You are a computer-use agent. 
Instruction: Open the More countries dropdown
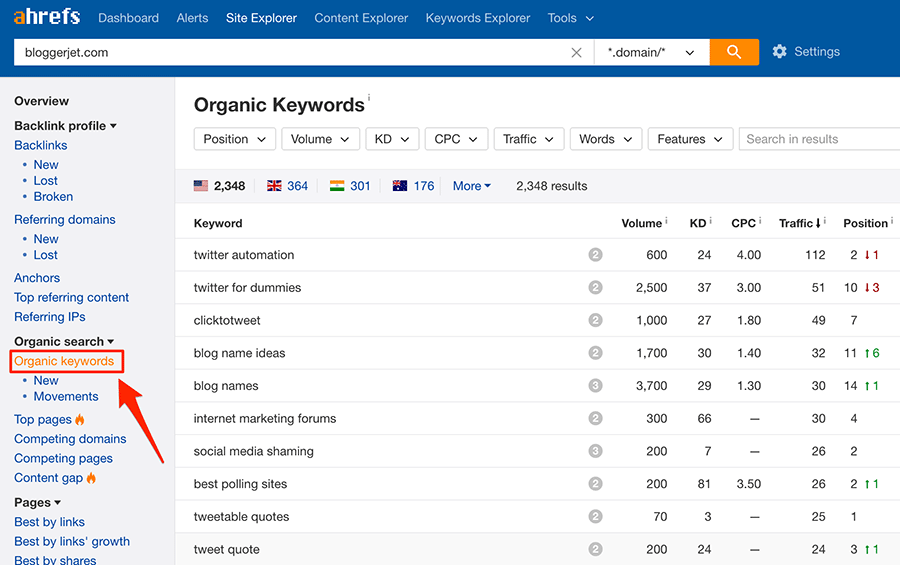point(472,186)
